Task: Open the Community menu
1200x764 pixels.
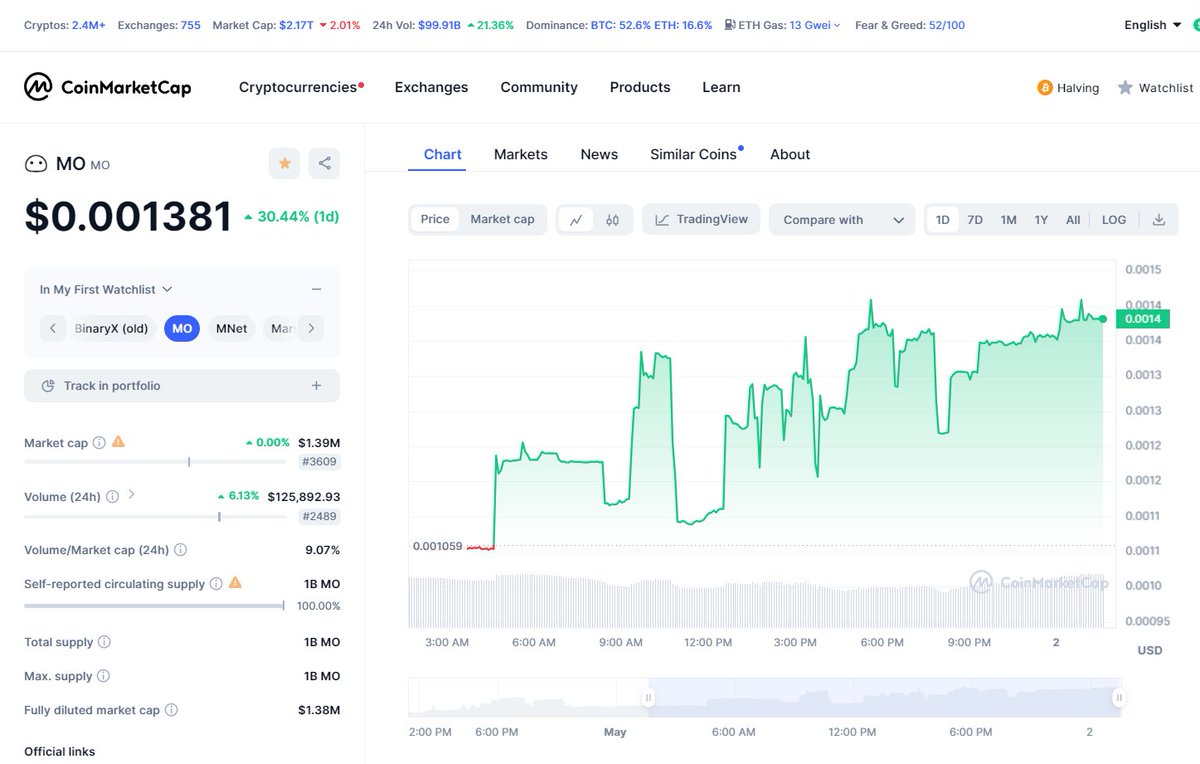Action: [539, 87]
